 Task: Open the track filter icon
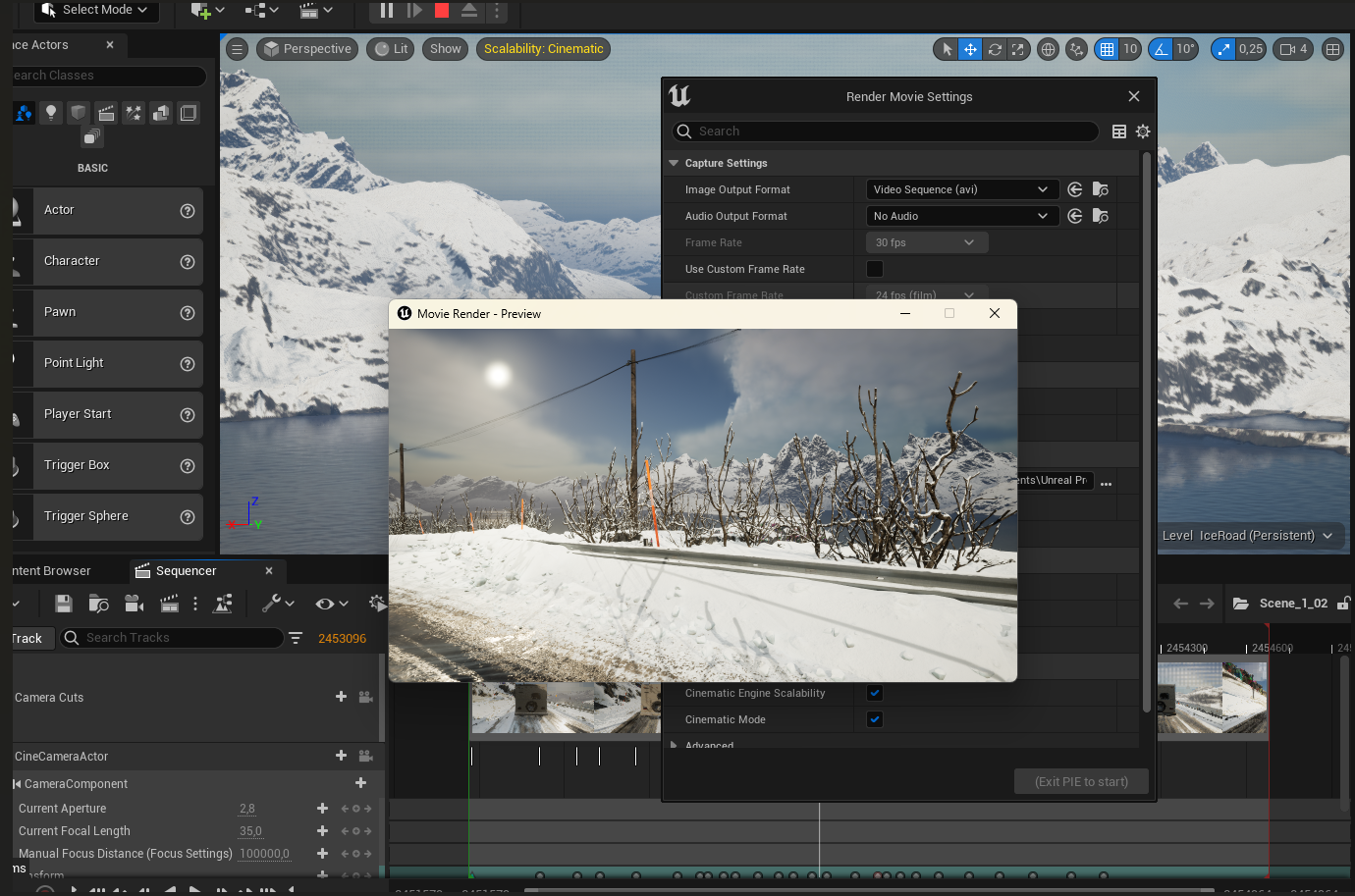296,638
